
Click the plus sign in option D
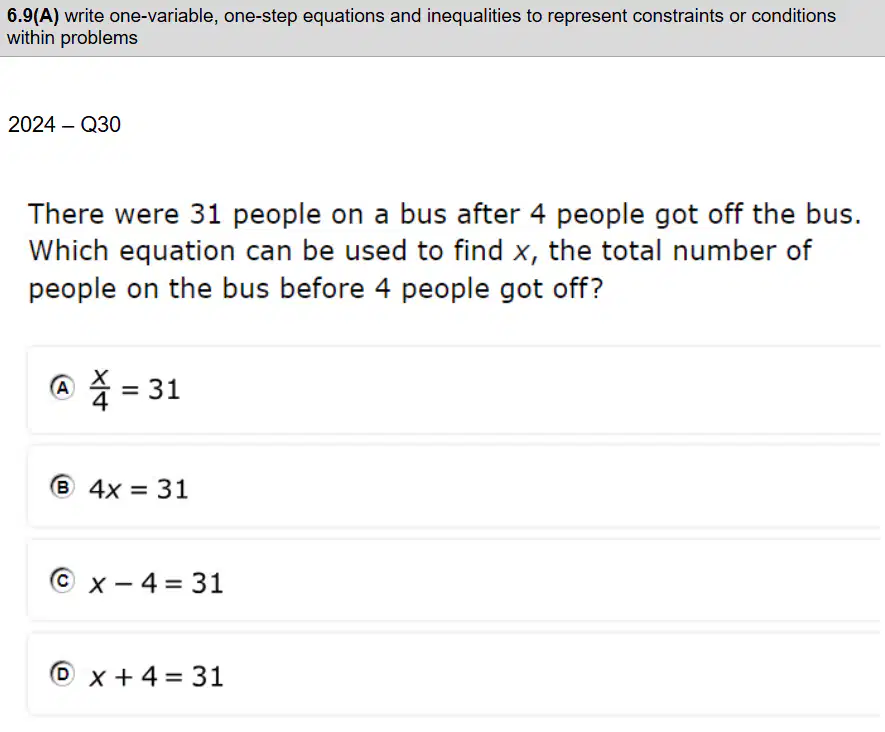pyautogui.click(x=124, y=677)
